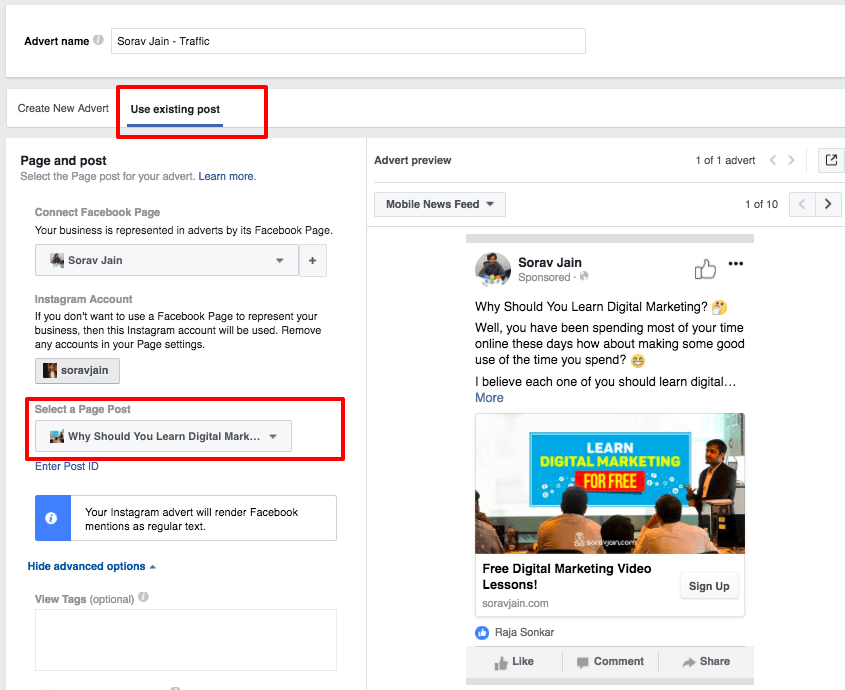
Task: Click the Instagram Account heading
Action: point(84,299)
